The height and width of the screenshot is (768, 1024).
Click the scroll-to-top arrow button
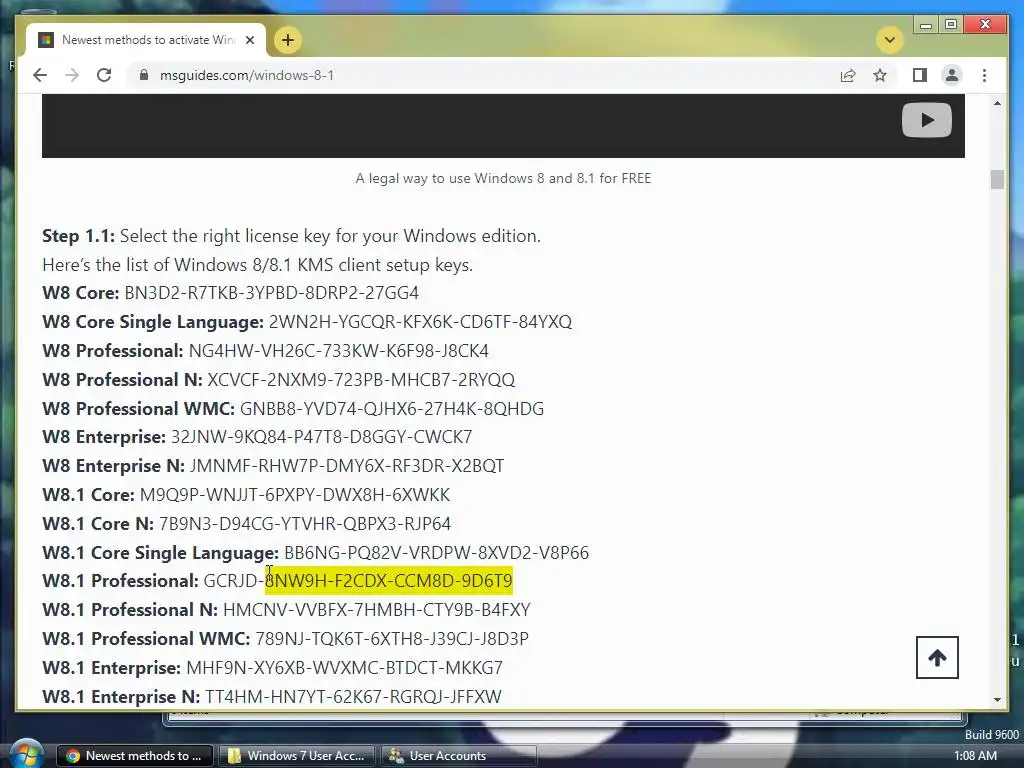[937, 658]
